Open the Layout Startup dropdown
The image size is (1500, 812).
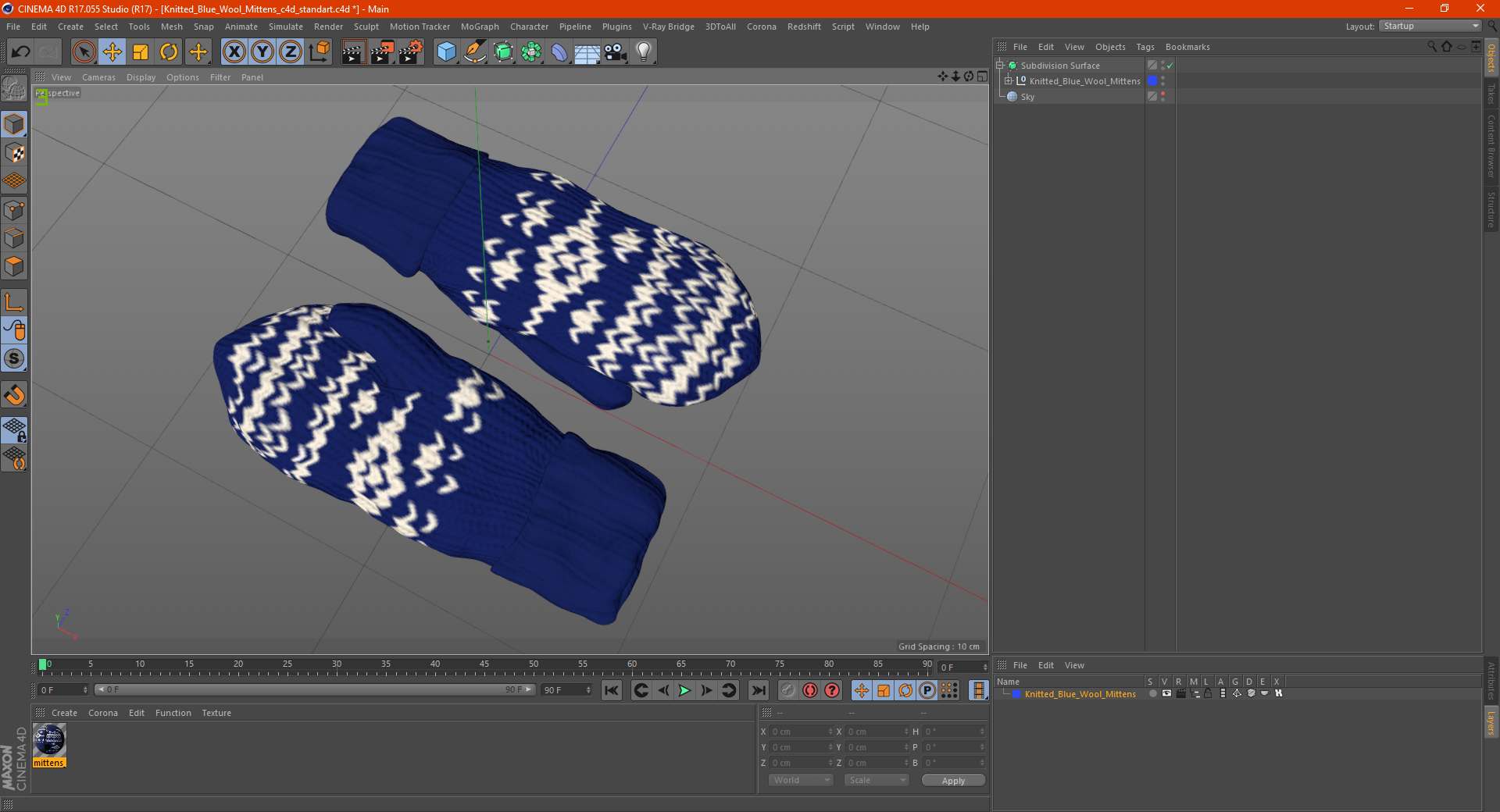pyautogui.click(x=1430, y=26)
